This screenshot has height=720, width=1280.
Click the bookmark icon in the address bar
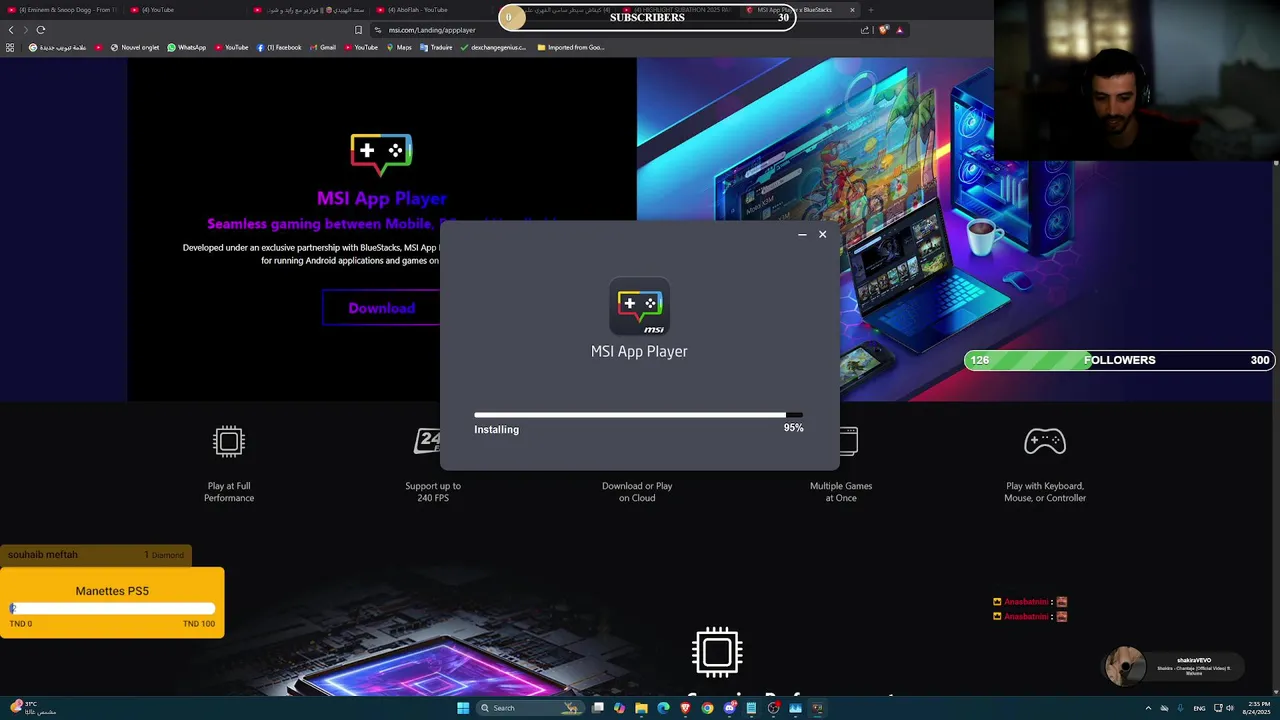point(358,30)
